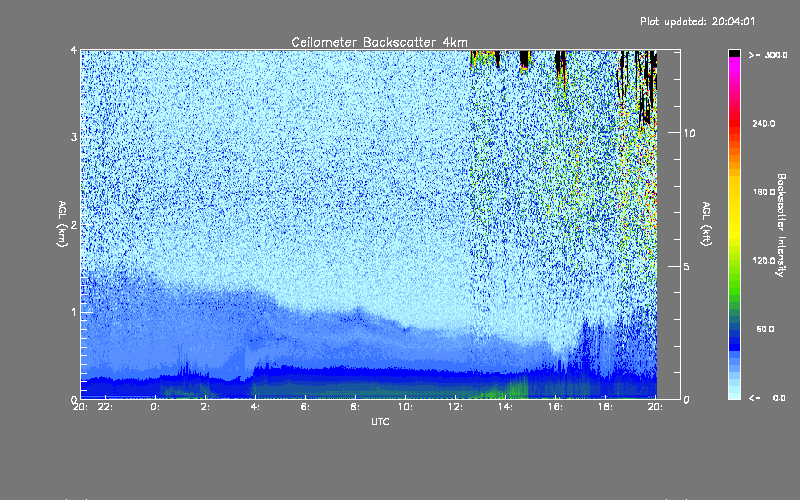Click the "UTC" time axis label
The image size is (800, 500).
[x=380, y=422]
